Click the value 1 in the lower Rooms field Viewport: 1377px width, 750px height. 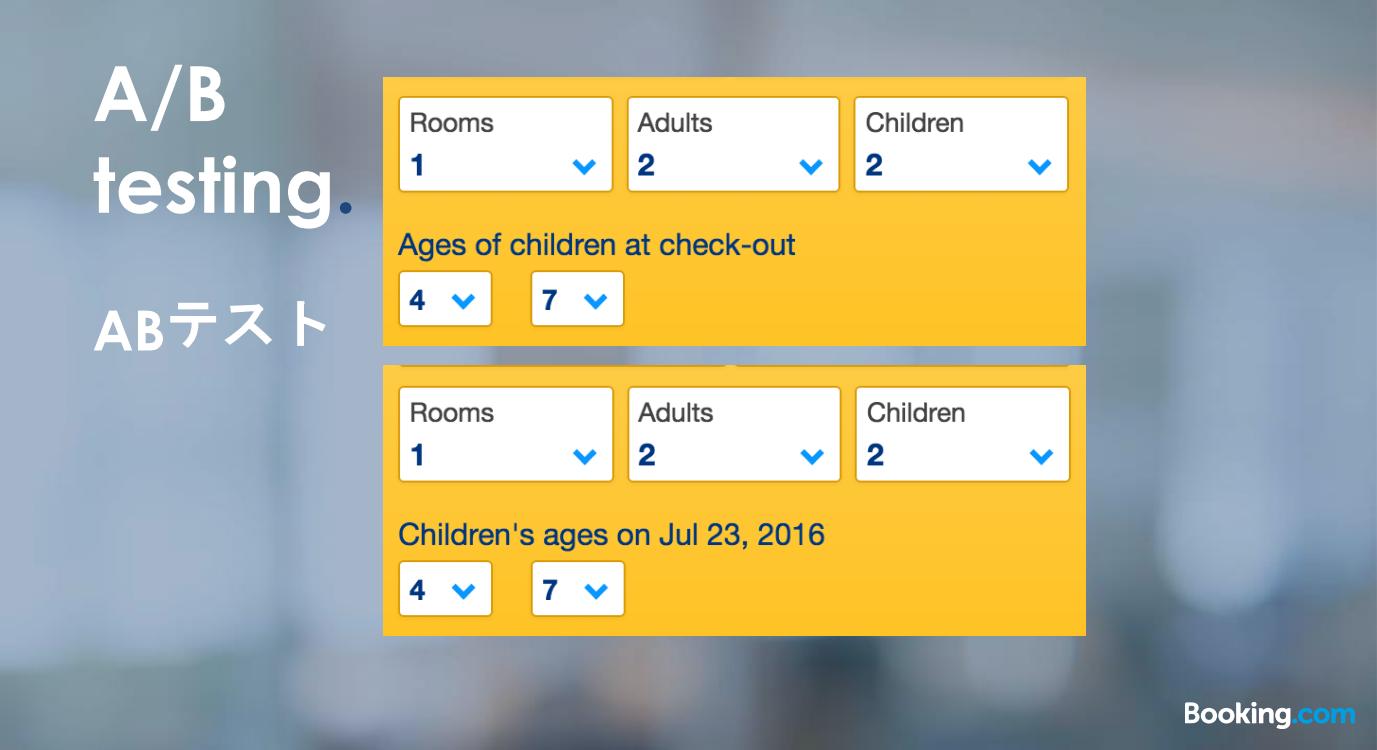pyautogui.click(x=418, y=456)
